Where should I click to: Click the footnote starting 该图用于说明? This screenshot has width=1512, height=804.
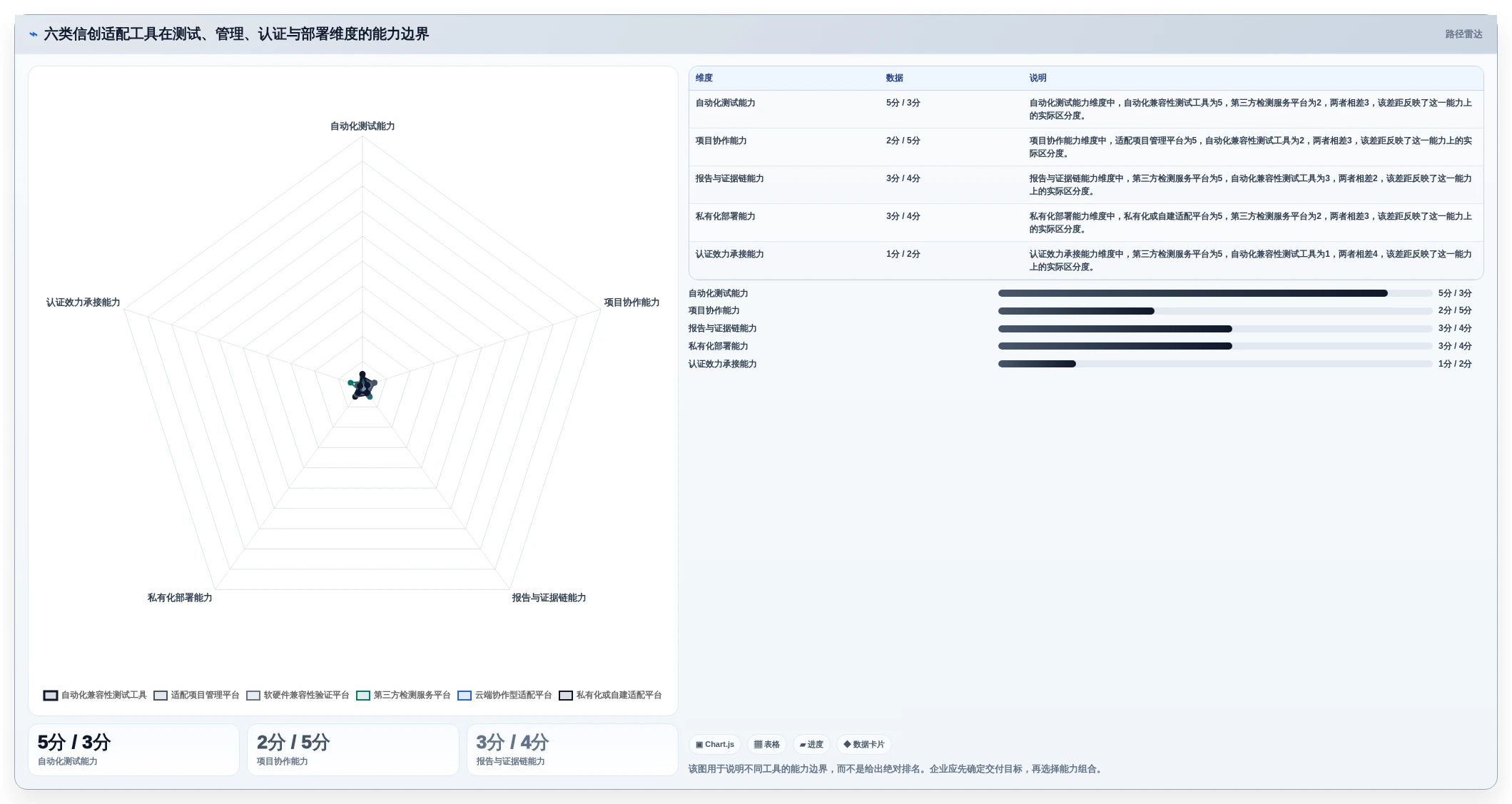896,769
